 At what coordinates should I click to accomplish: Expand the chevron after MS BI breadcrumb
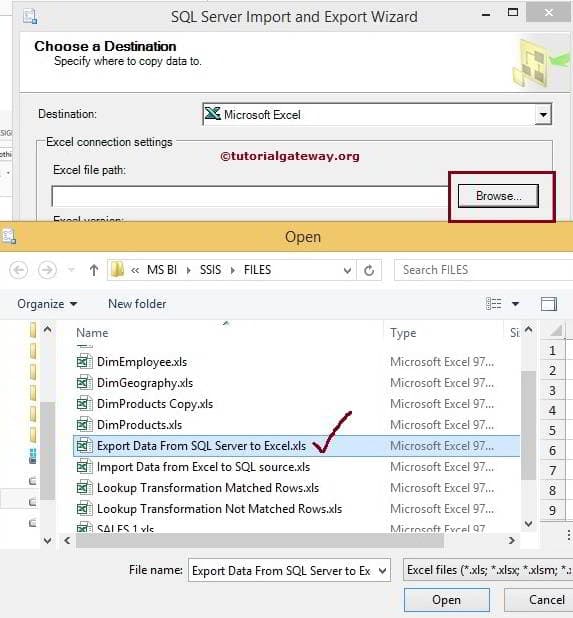click(188, 270)
